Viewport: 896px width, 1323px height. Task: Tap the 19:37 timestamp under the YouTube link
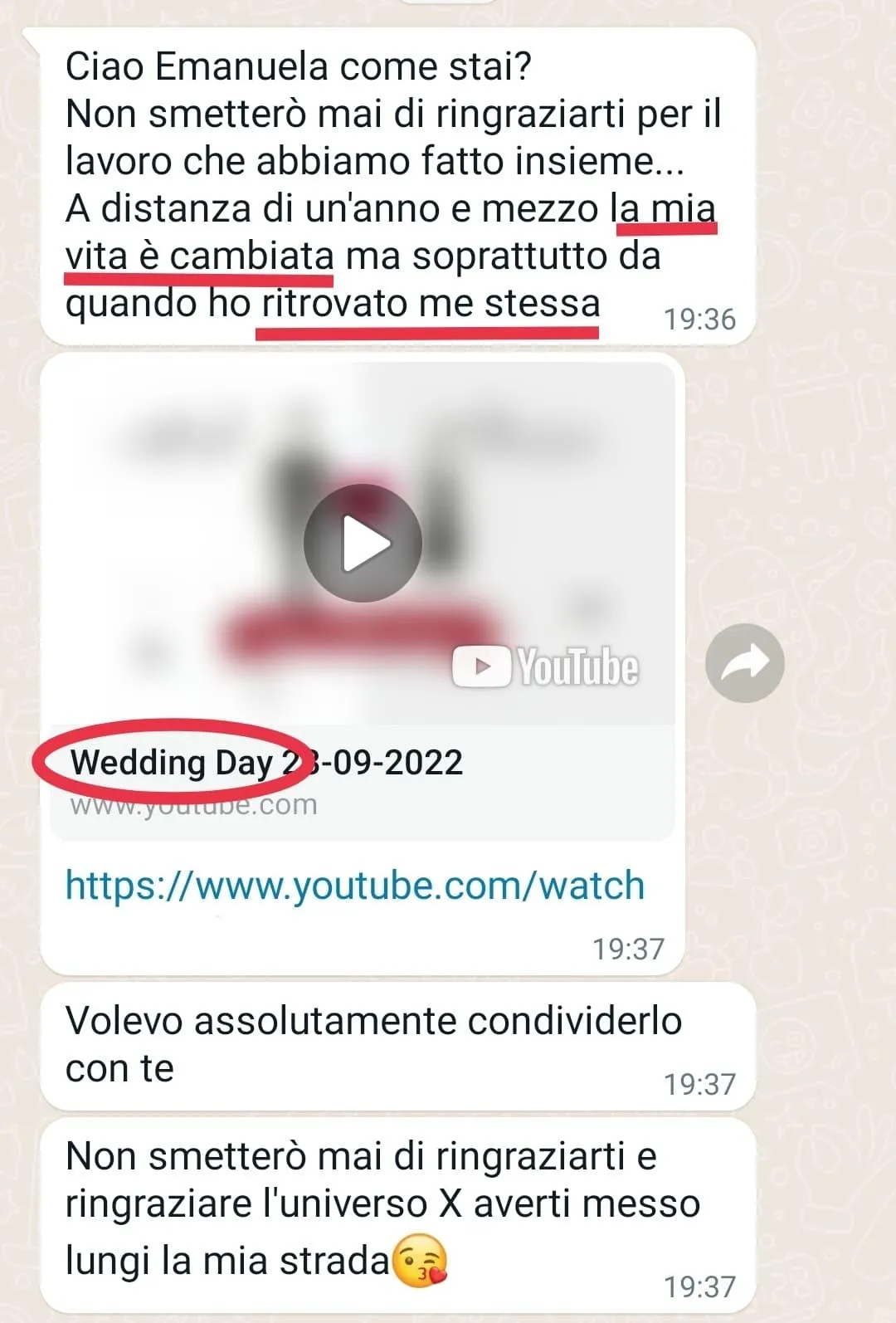pyautogui.click(x=628, y=949)
